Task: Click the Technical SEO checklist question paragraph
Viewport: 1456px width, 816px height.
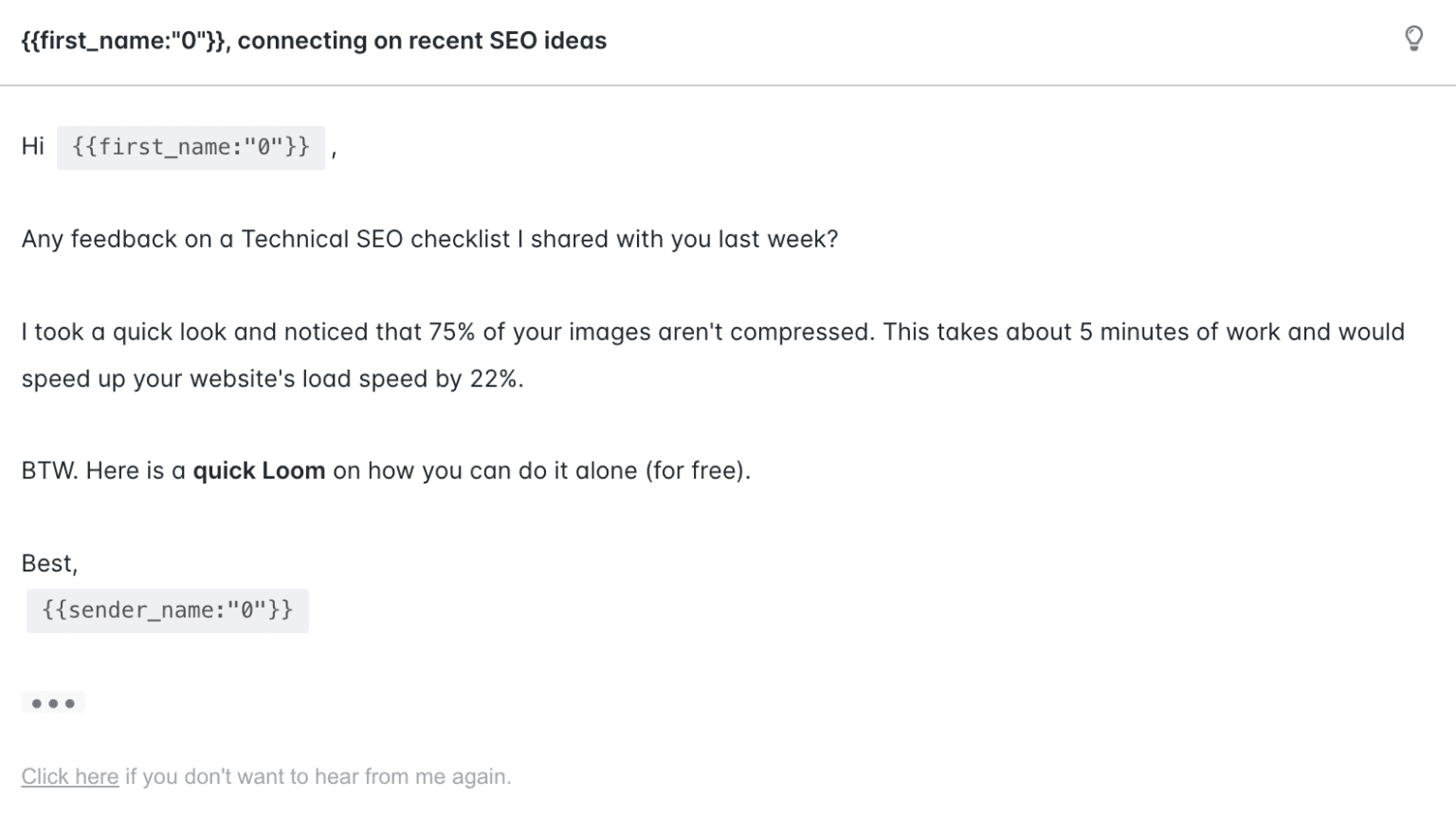Action: click(x=428, y=239)
